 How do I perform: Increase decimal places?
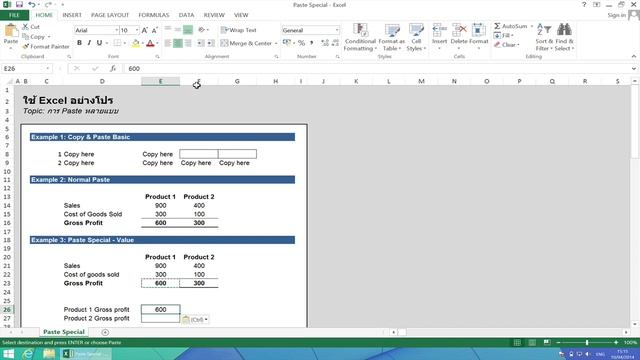point(325,43)
